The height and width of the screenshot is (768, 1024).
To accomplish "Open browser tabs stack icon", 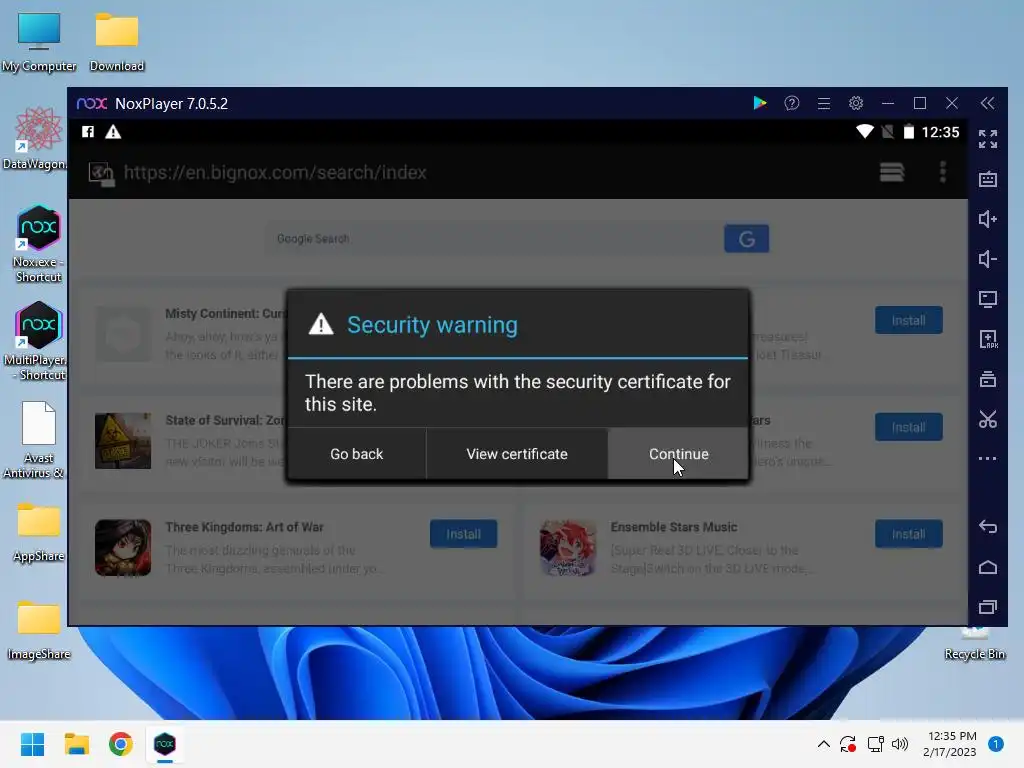I will coord(891,172).
